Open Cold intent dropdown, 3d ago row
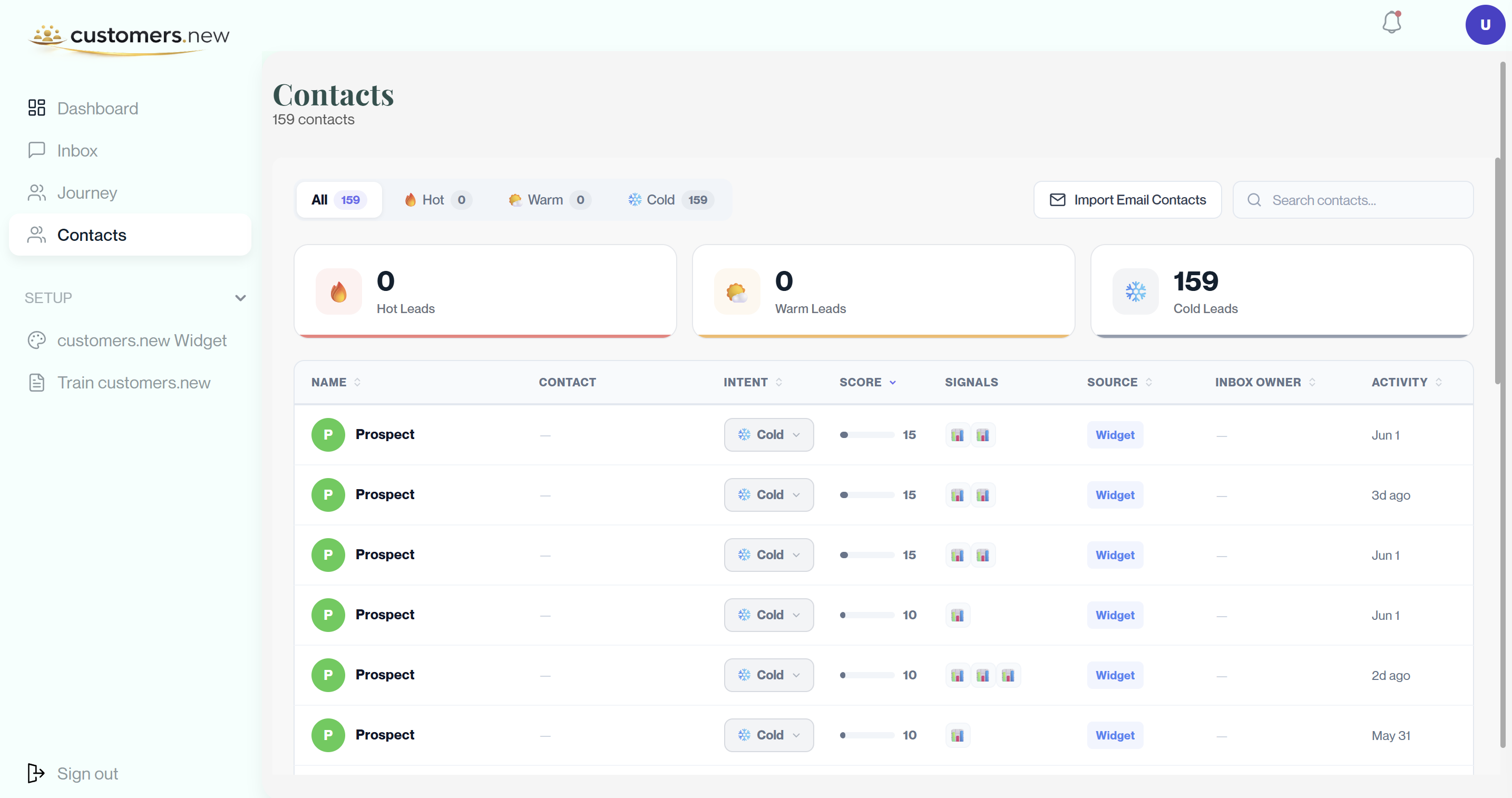Screen dimensions: 1512x798 pos(768,495)
